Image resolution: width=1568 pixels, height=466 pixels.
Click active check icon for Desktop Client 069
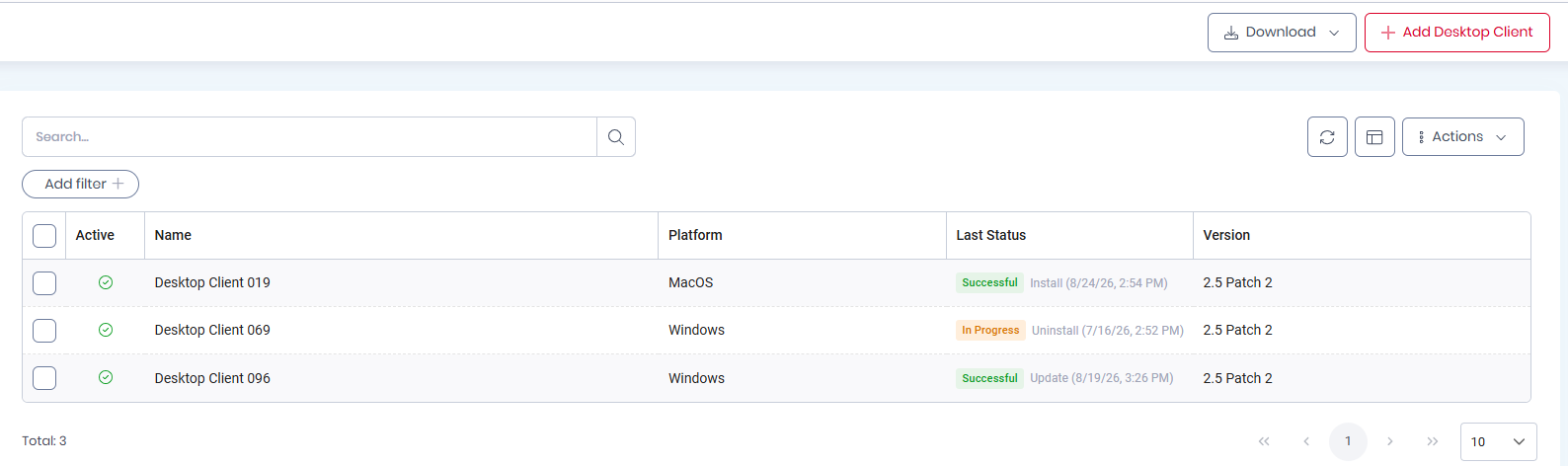pyautogui.click(x=106, y=330)
